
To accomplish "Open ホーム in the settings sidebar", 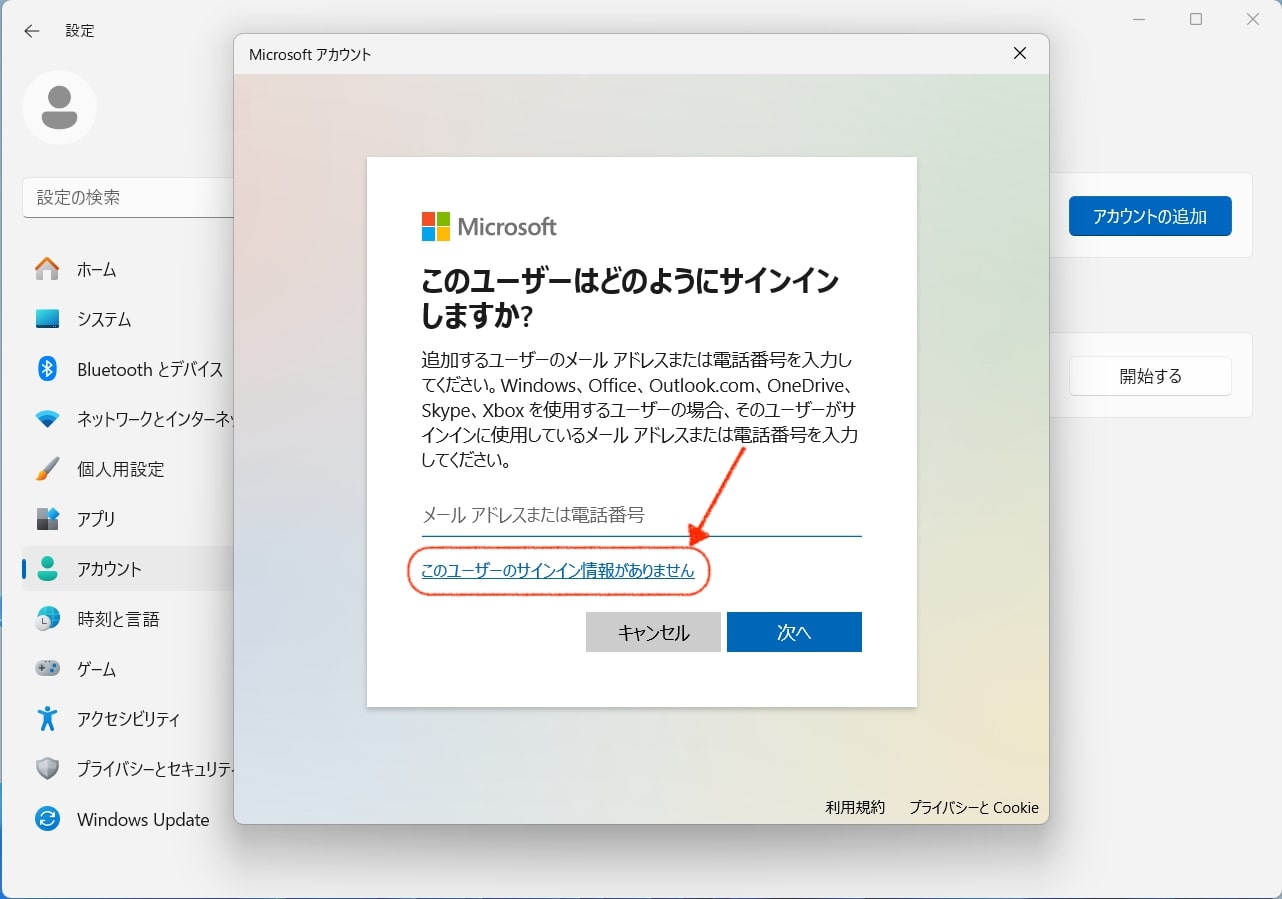I will pyautogui.click(x=127, y=269).
